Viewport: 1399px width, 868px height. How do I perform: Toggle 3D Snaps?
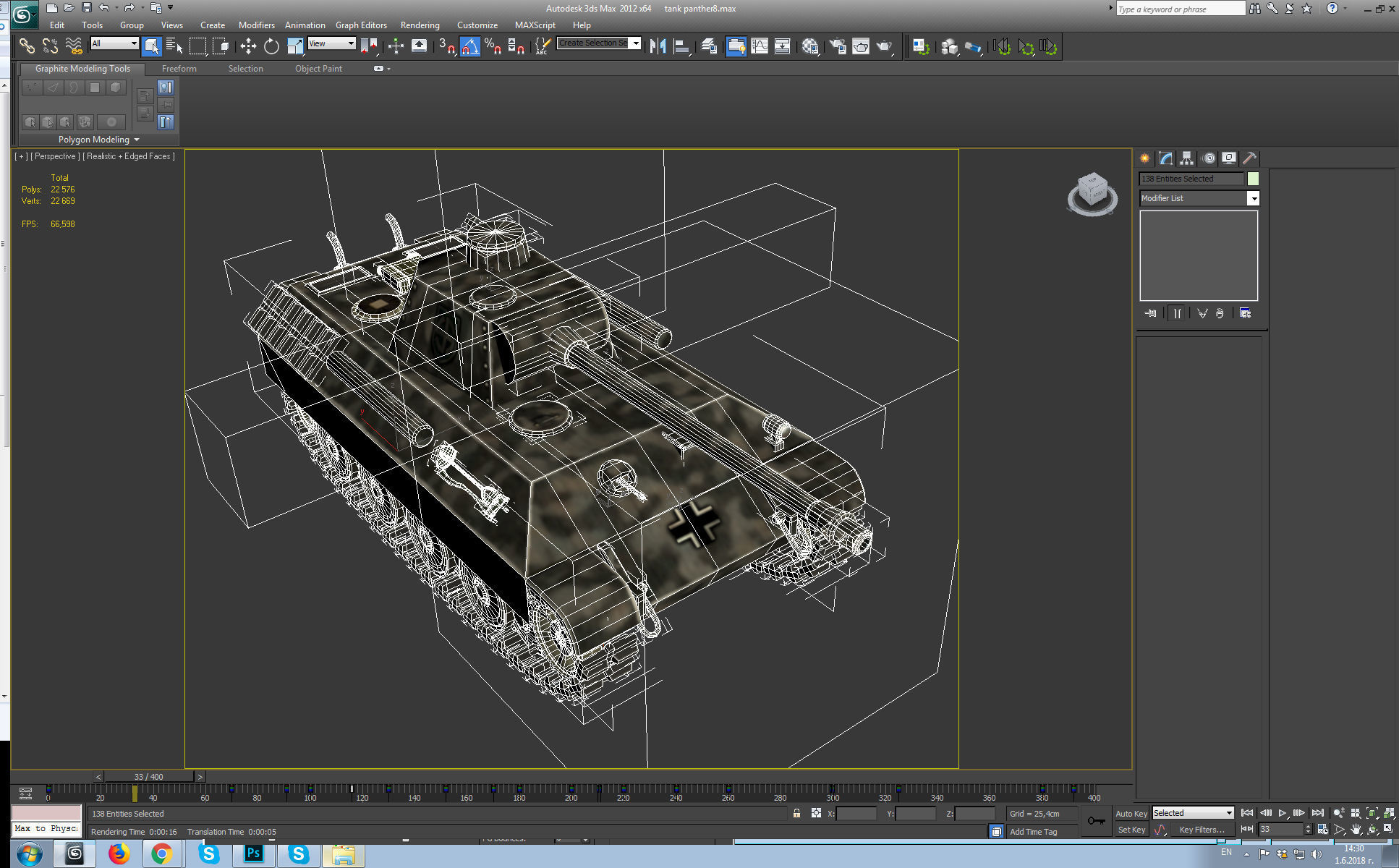pos(446,46)
